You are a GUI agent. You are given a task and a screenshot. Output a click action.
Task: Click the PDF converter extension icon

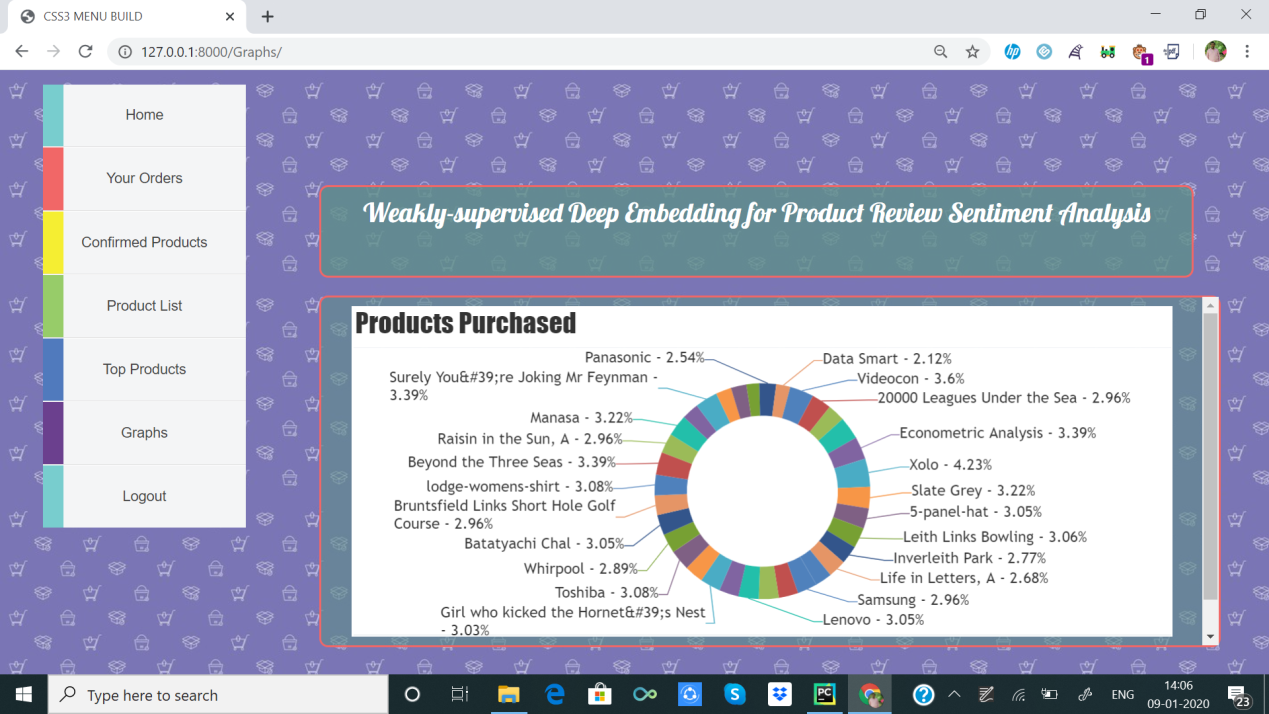point(1171,51)
